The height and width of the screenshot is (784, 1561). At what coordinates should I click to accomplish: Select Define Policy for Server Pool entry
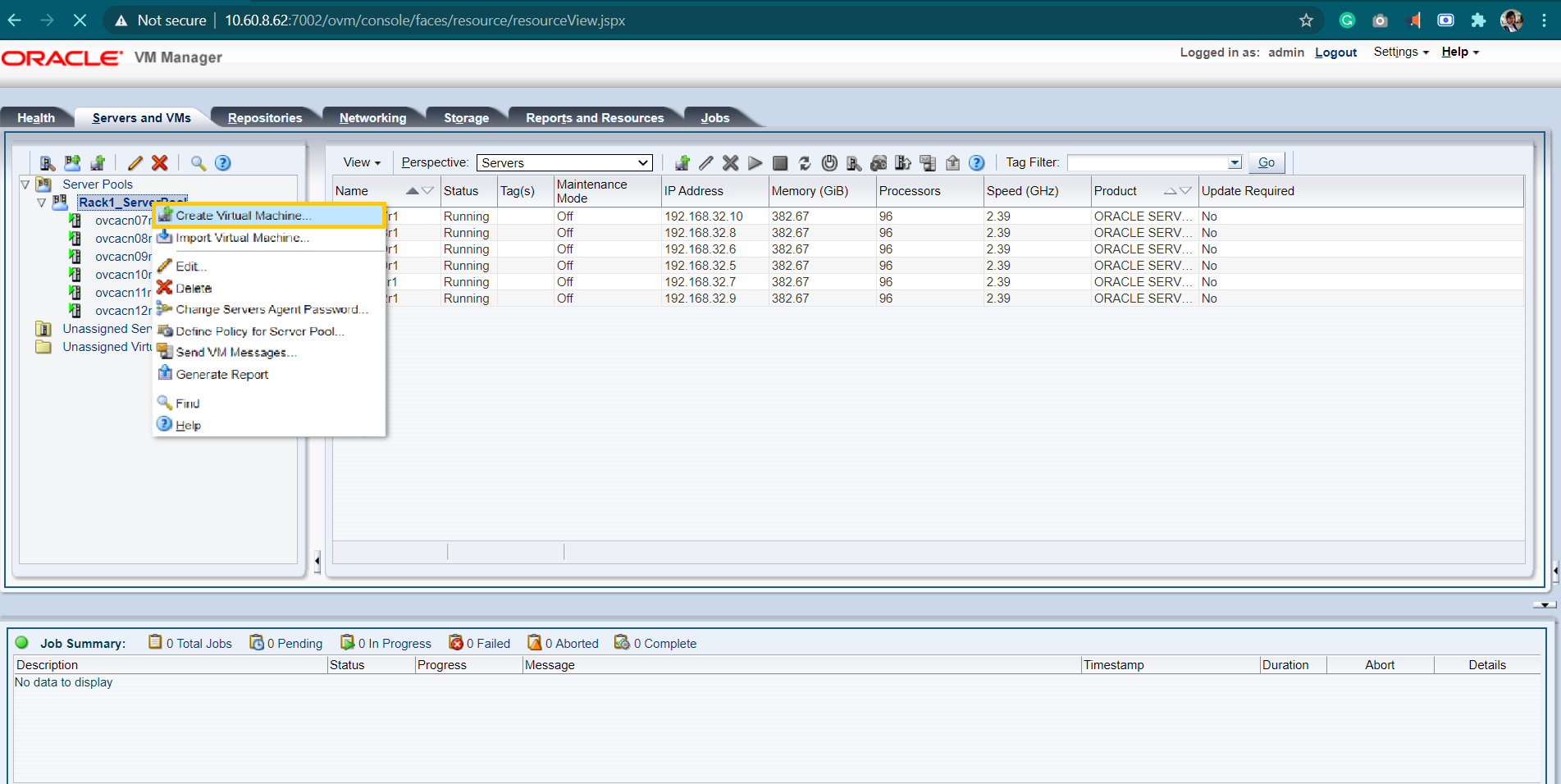tap(269, 331)
